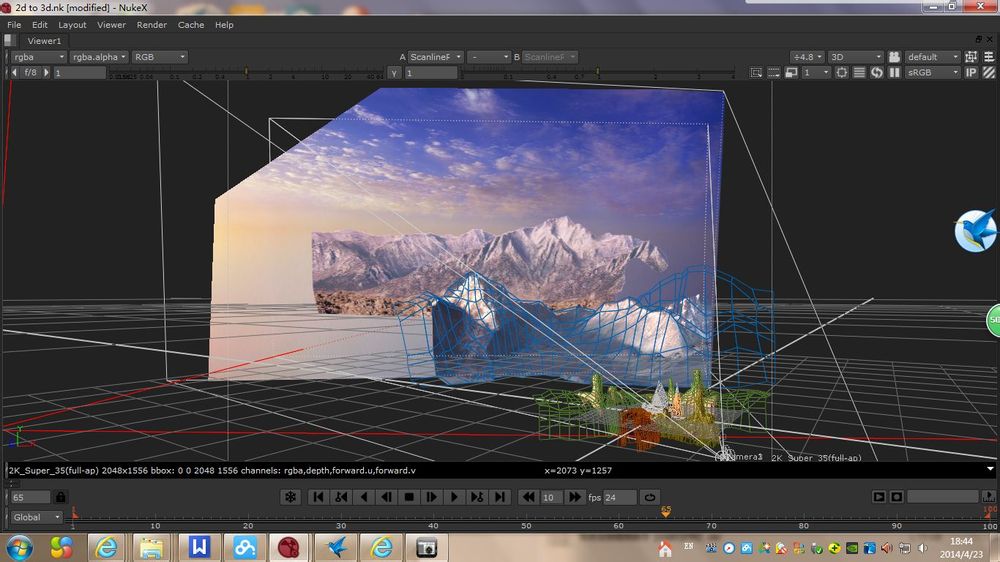
Task: Go to next keyframe
Action: [477, 497]
